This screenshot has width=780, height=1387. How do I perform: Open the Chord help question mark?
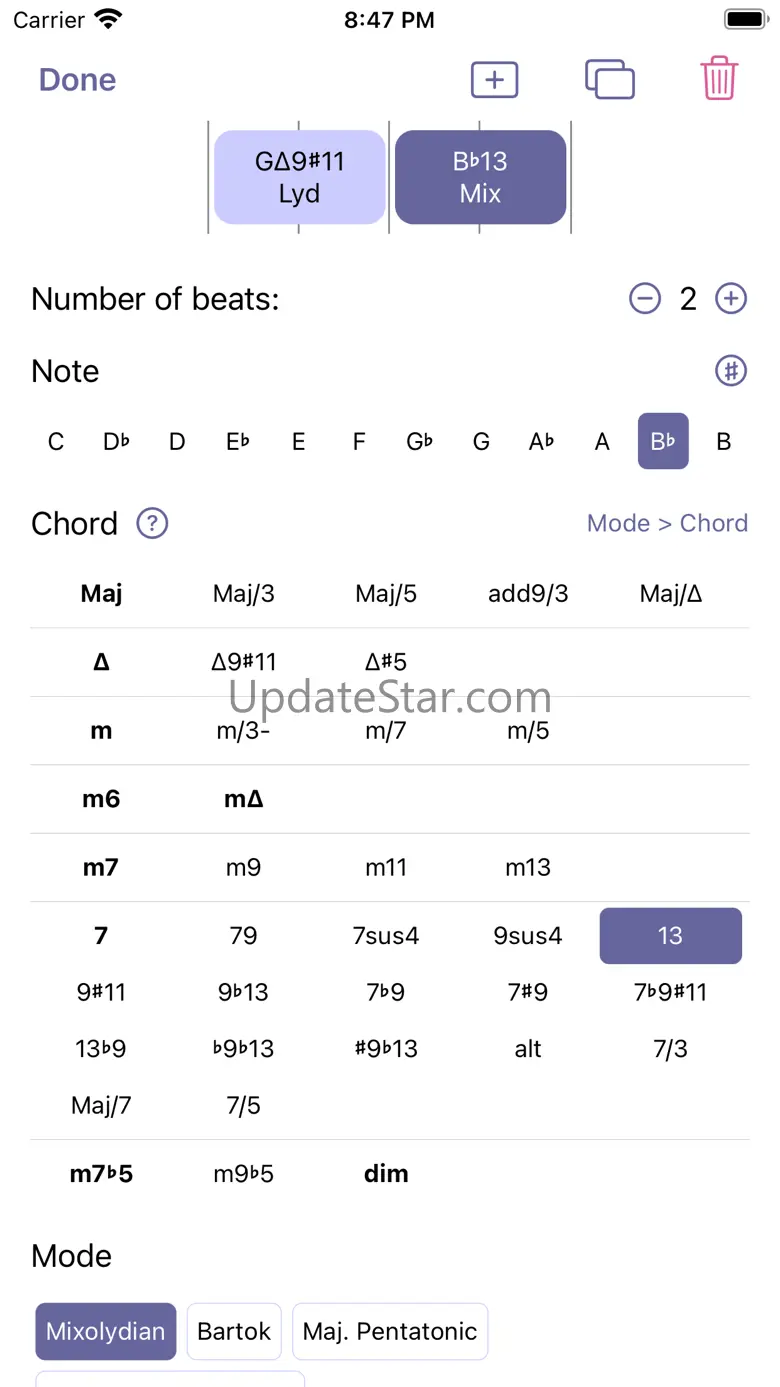pyautogui.click(x=152, y=523)
